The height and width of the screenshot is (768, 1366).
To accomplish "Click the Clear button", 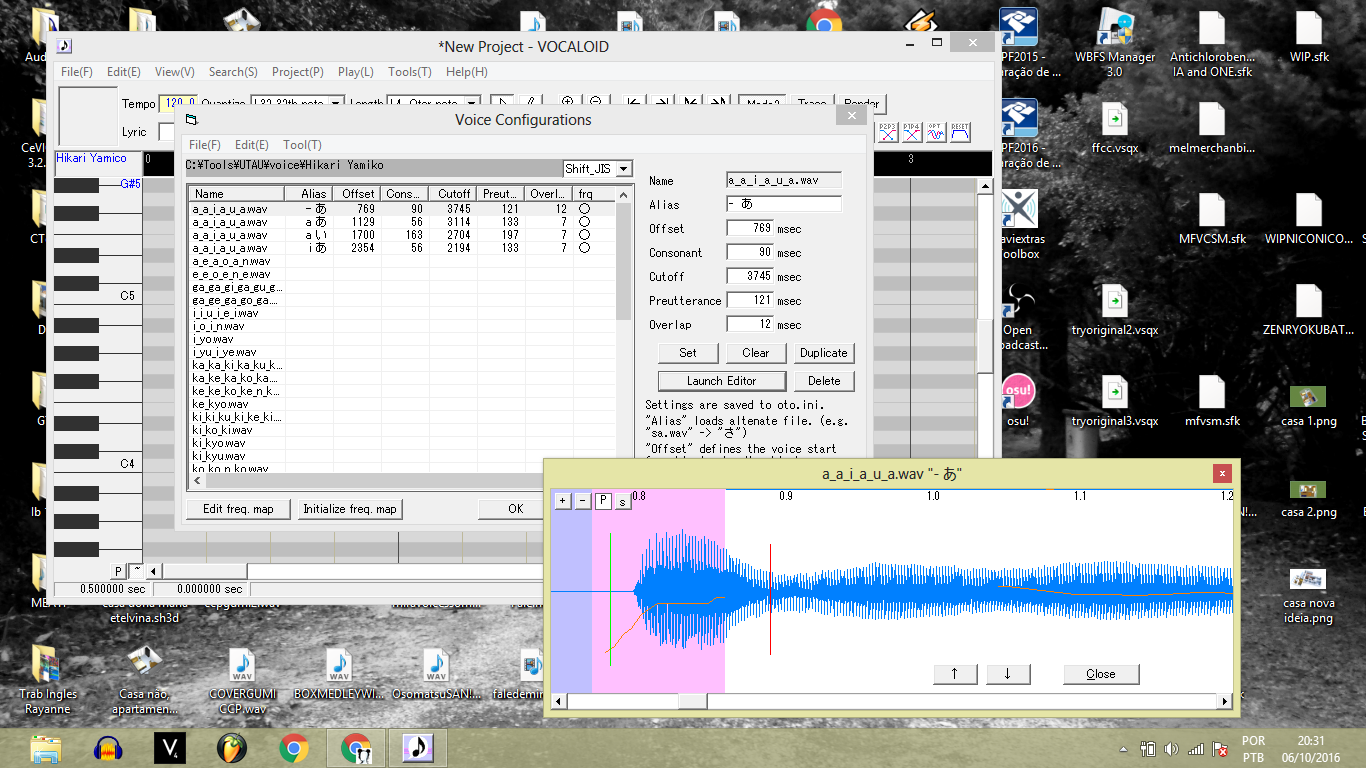I will pos(756,353).
